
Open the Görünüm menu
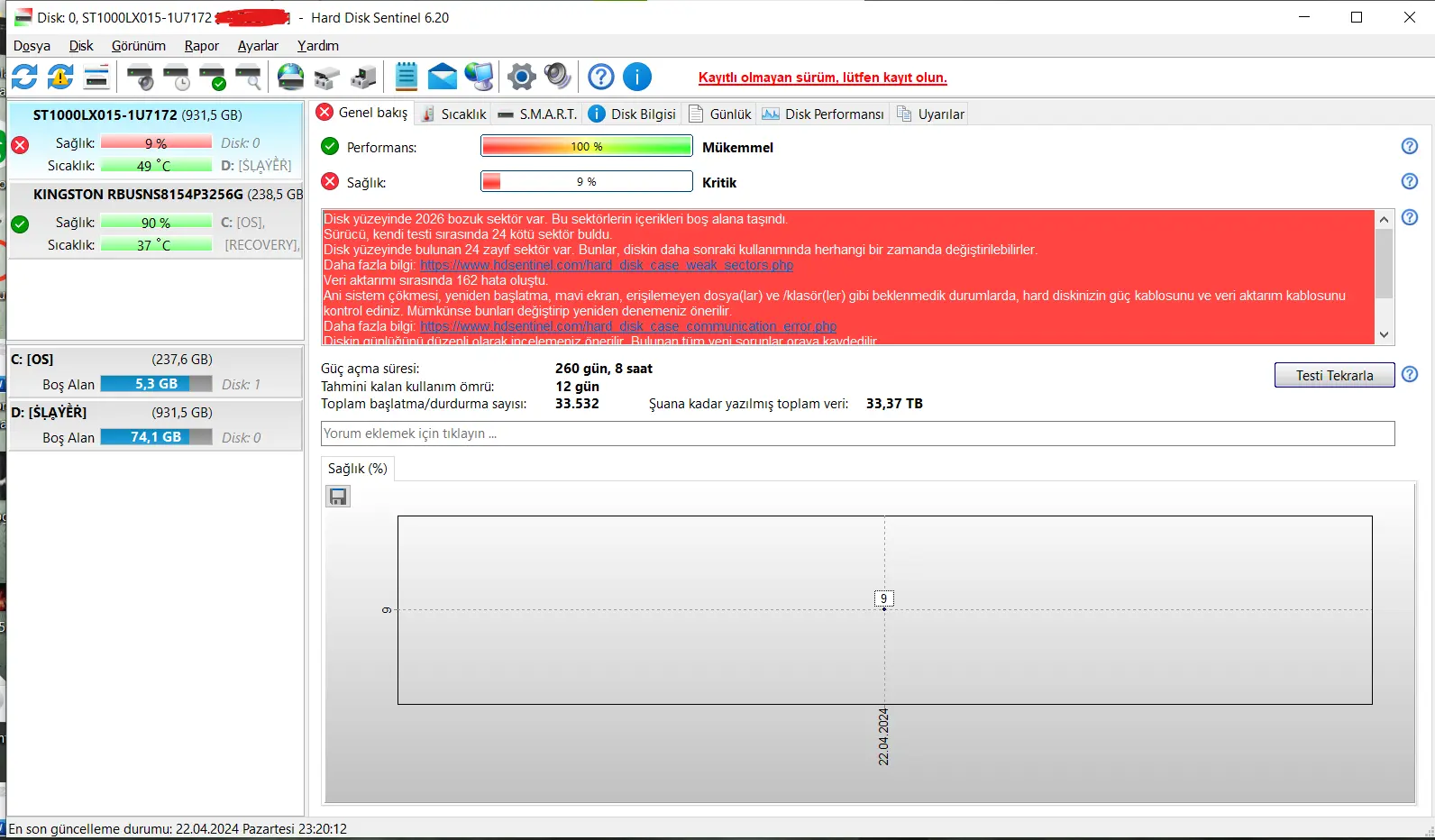tap(139, 46)
